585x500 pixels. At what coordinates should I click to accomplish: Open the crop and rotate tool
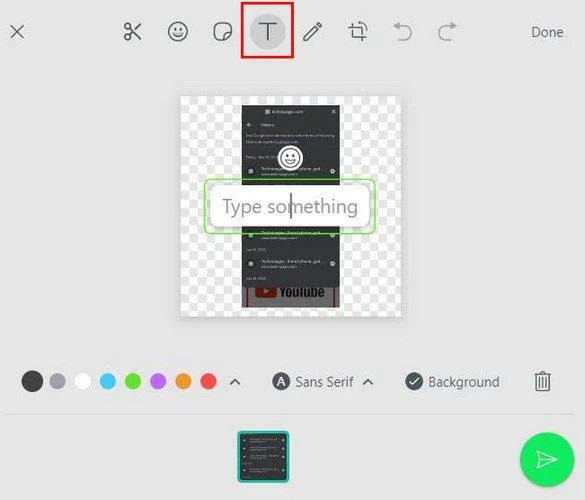(358, 31)
